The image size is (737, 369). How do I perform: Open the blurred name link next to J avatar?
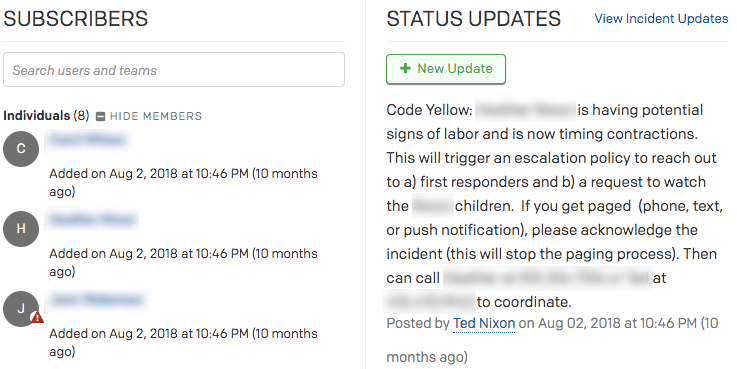(96, 300)
